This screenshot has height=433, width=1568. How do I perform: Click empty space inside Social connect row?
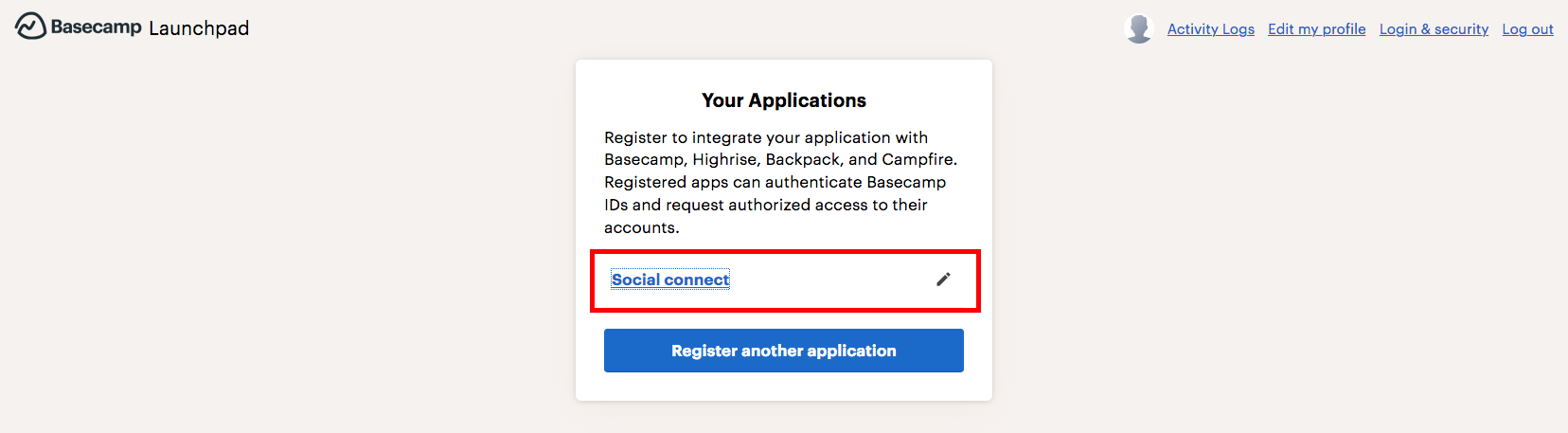click(833, 280)
